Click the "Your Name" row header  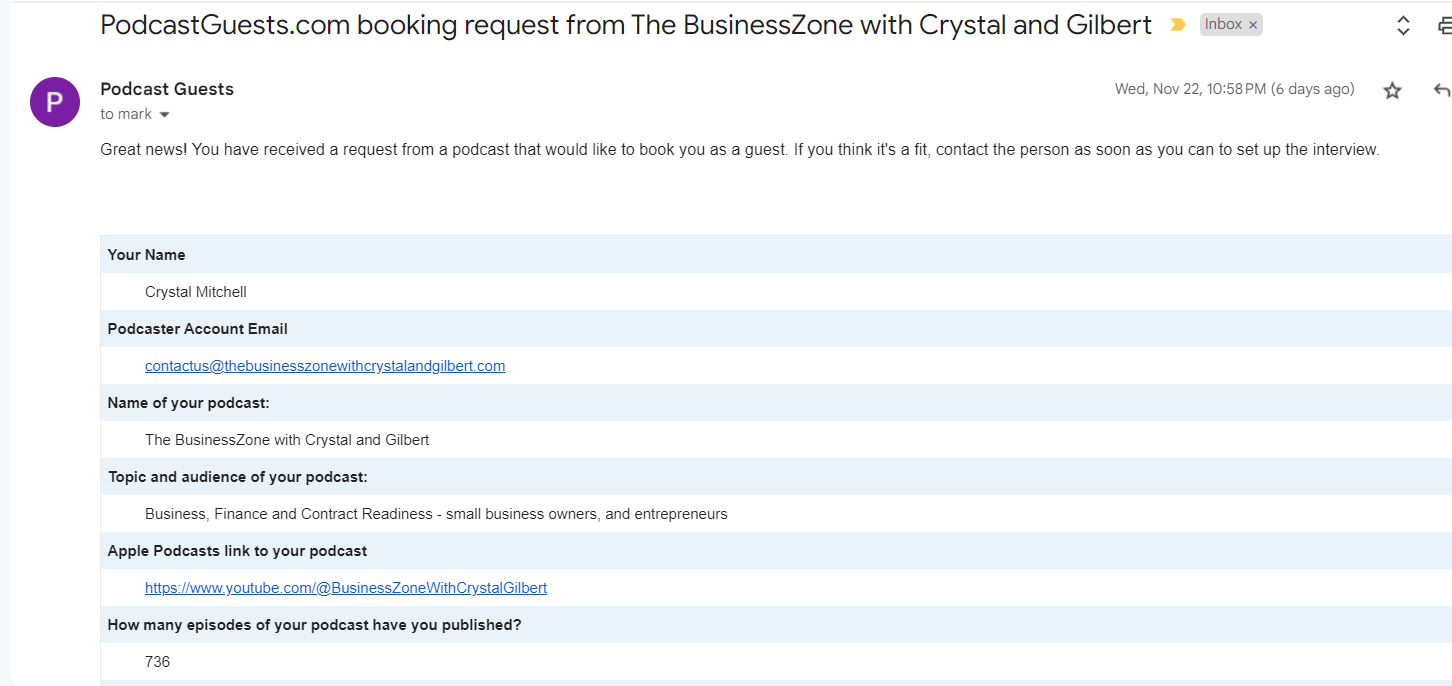coord(147,255)
